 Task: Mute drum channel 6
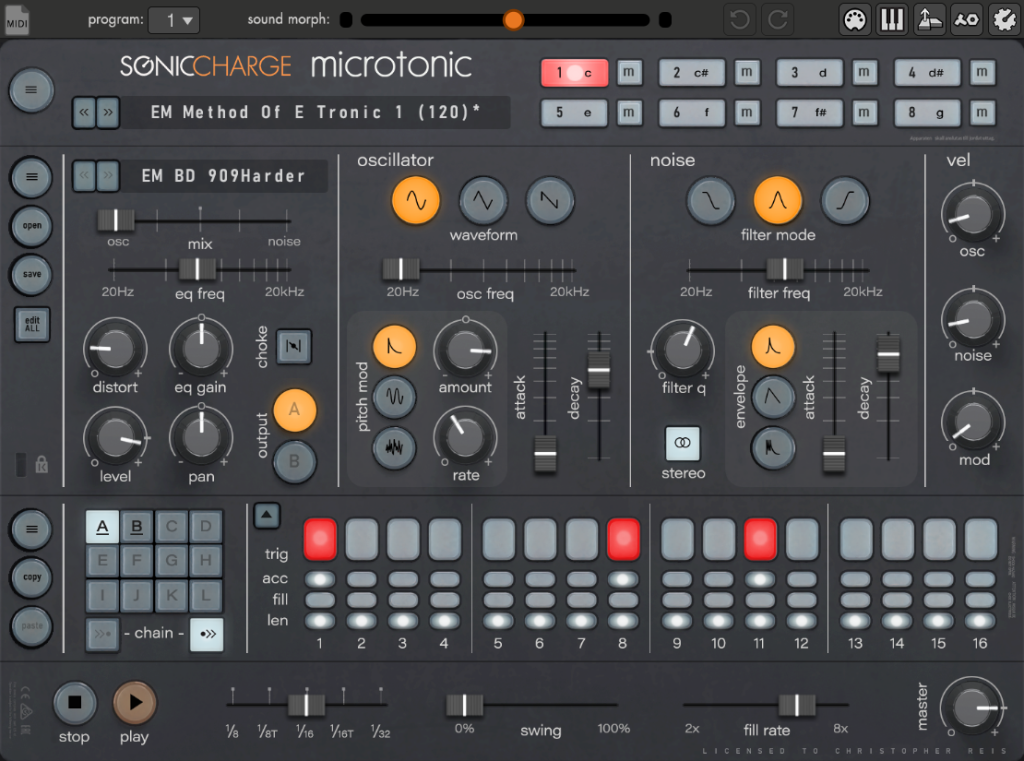click(746, 112)
